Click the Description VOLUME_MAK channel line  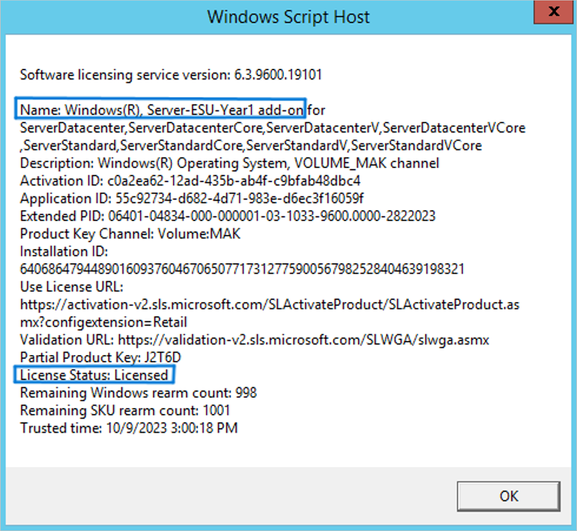[230, 163]
